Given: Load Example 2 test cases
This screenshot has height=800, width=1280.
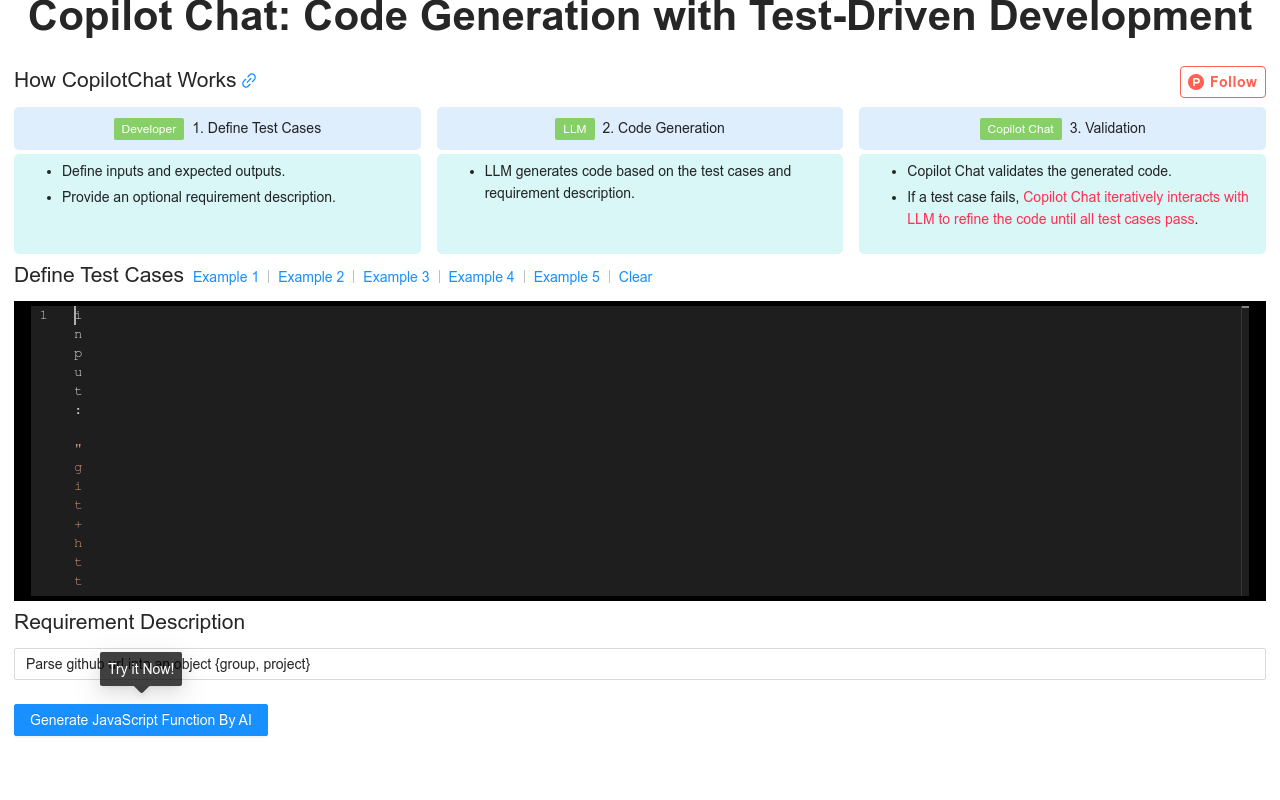Looking at the screenshot, I should pyautogui.click(x=311, y=277).
